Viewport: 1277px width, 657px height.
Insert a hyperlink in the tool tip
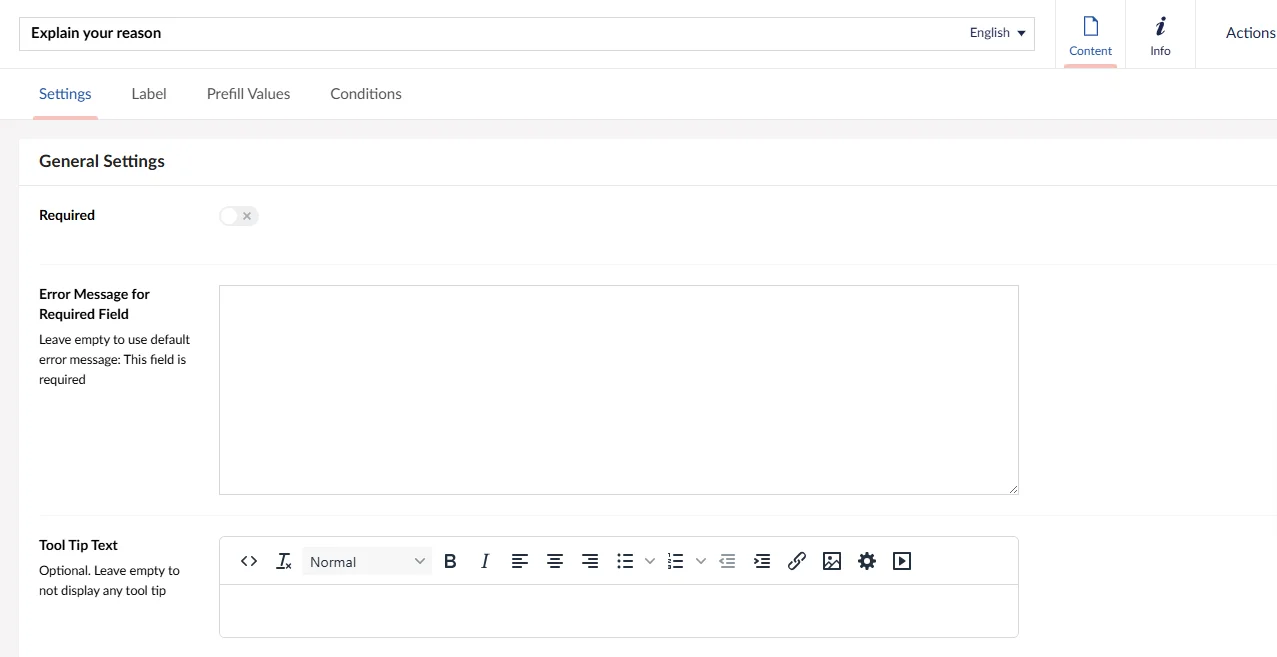click(x=797, y=561)
